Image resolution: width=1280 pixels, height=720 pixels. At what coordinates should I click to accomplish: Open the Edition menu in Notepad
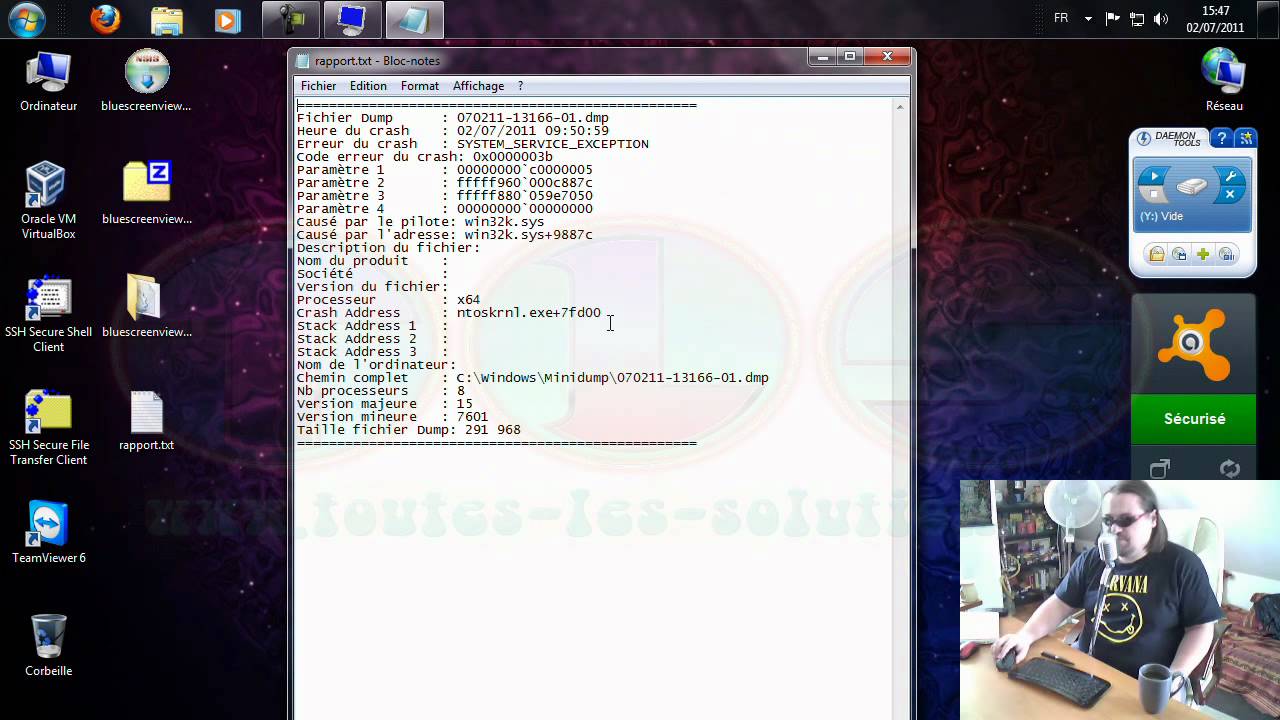point(368,86)
